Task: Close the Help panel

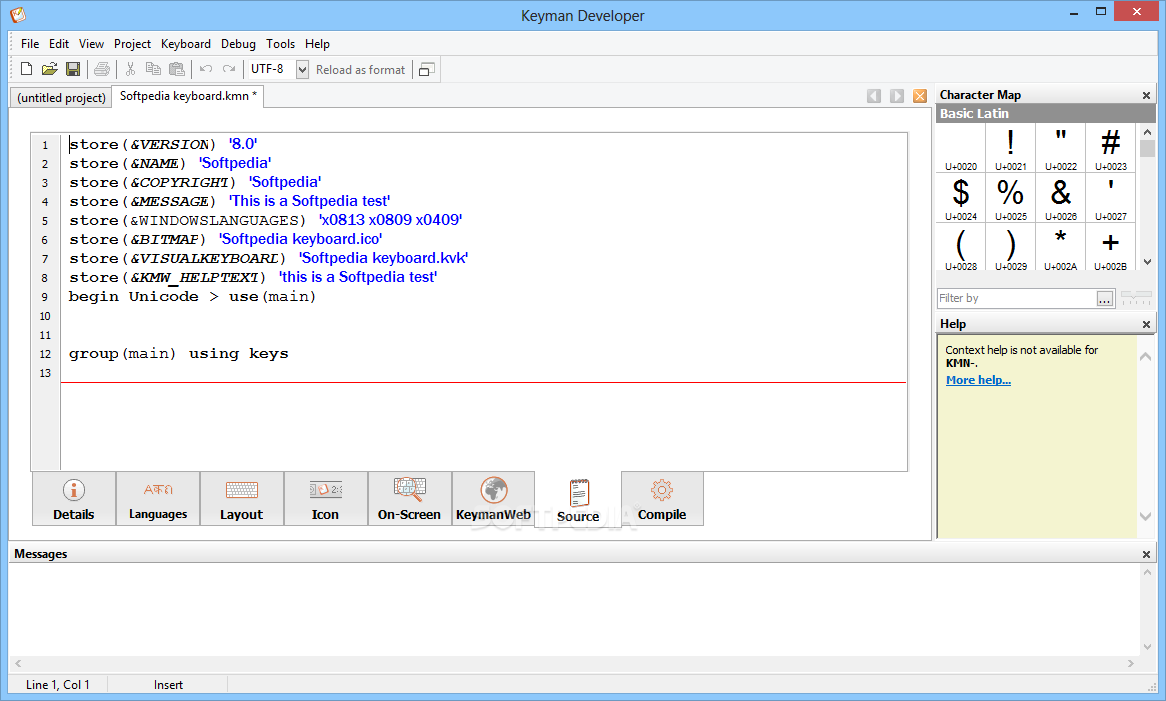Action: (x=1146, y=324)
